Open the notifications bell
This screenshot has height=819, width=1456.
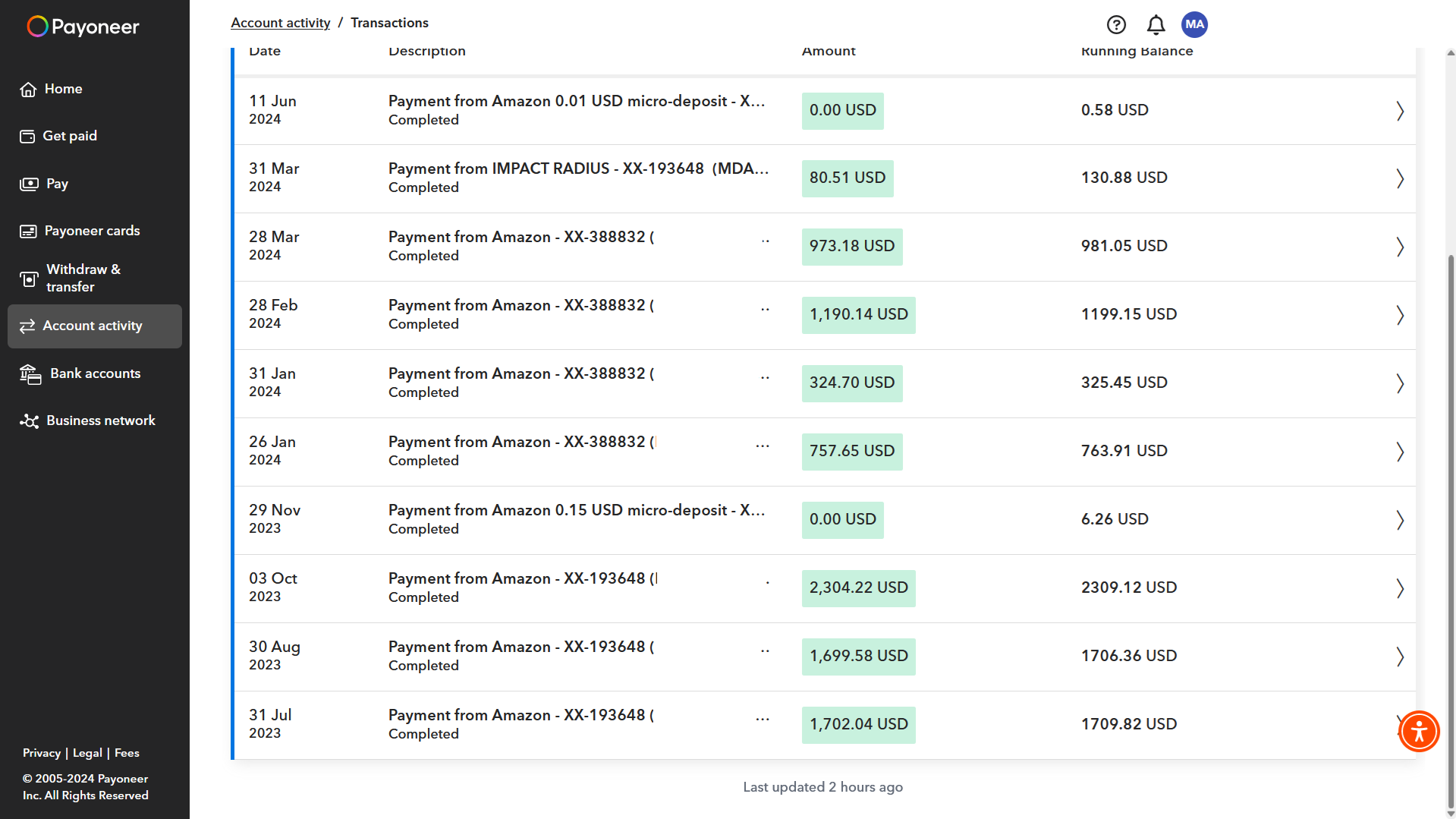[1156, 25]
